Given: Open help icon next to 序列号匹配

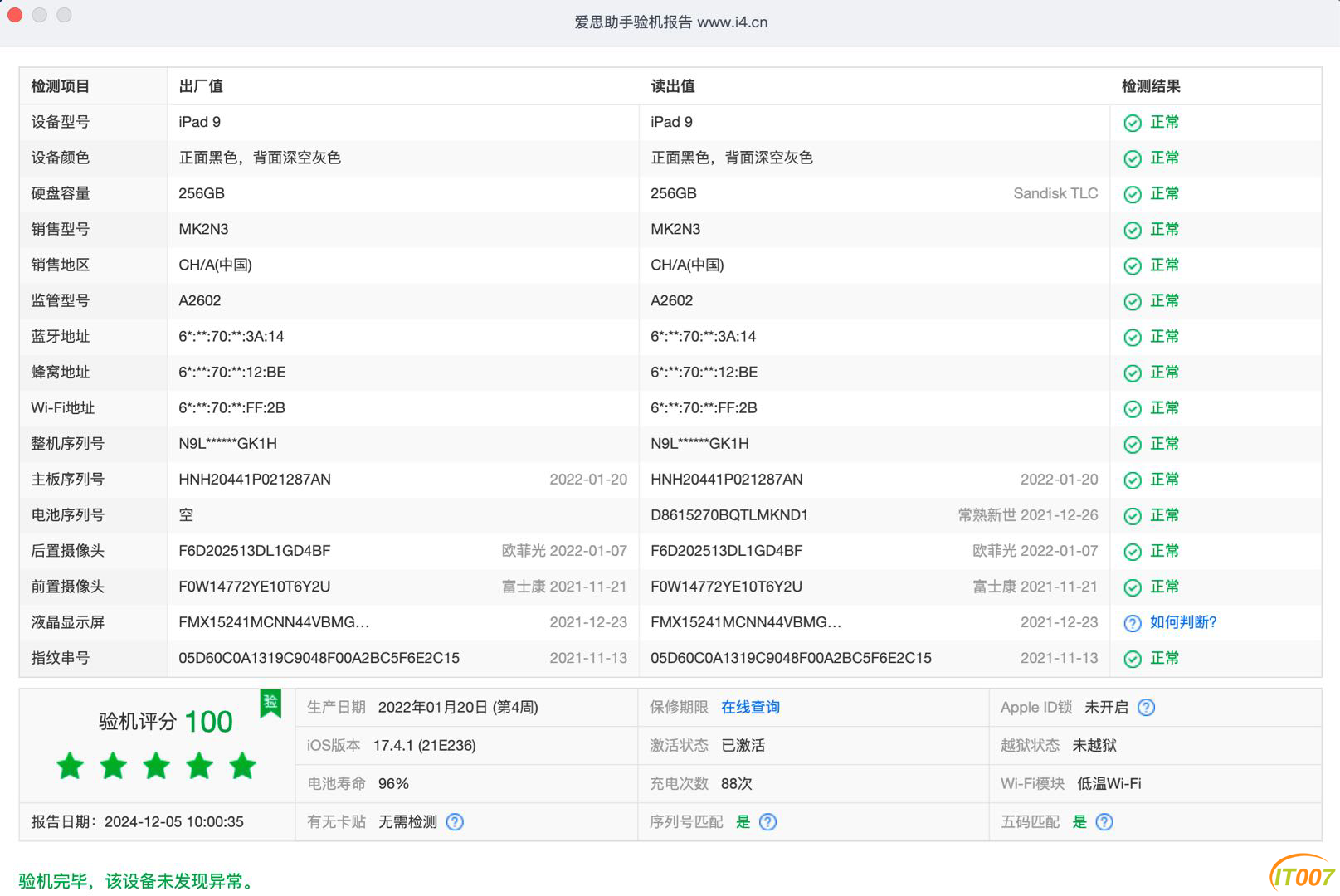Looking at the screenshot, I should pyautogui.click(x=767, y=821).
